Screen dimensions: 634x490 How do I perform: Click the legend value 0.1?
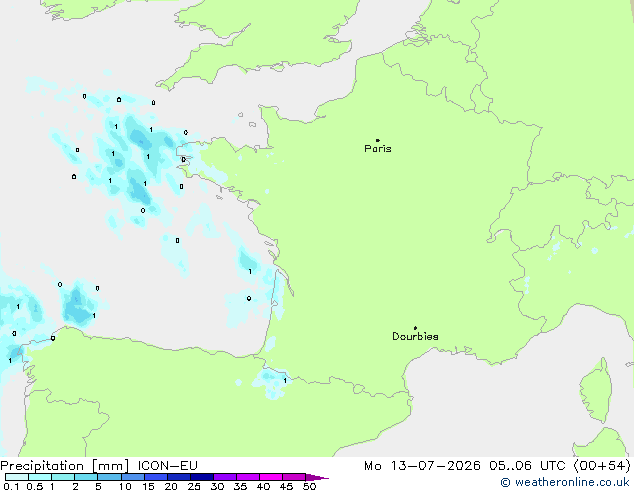pos(11,486)
